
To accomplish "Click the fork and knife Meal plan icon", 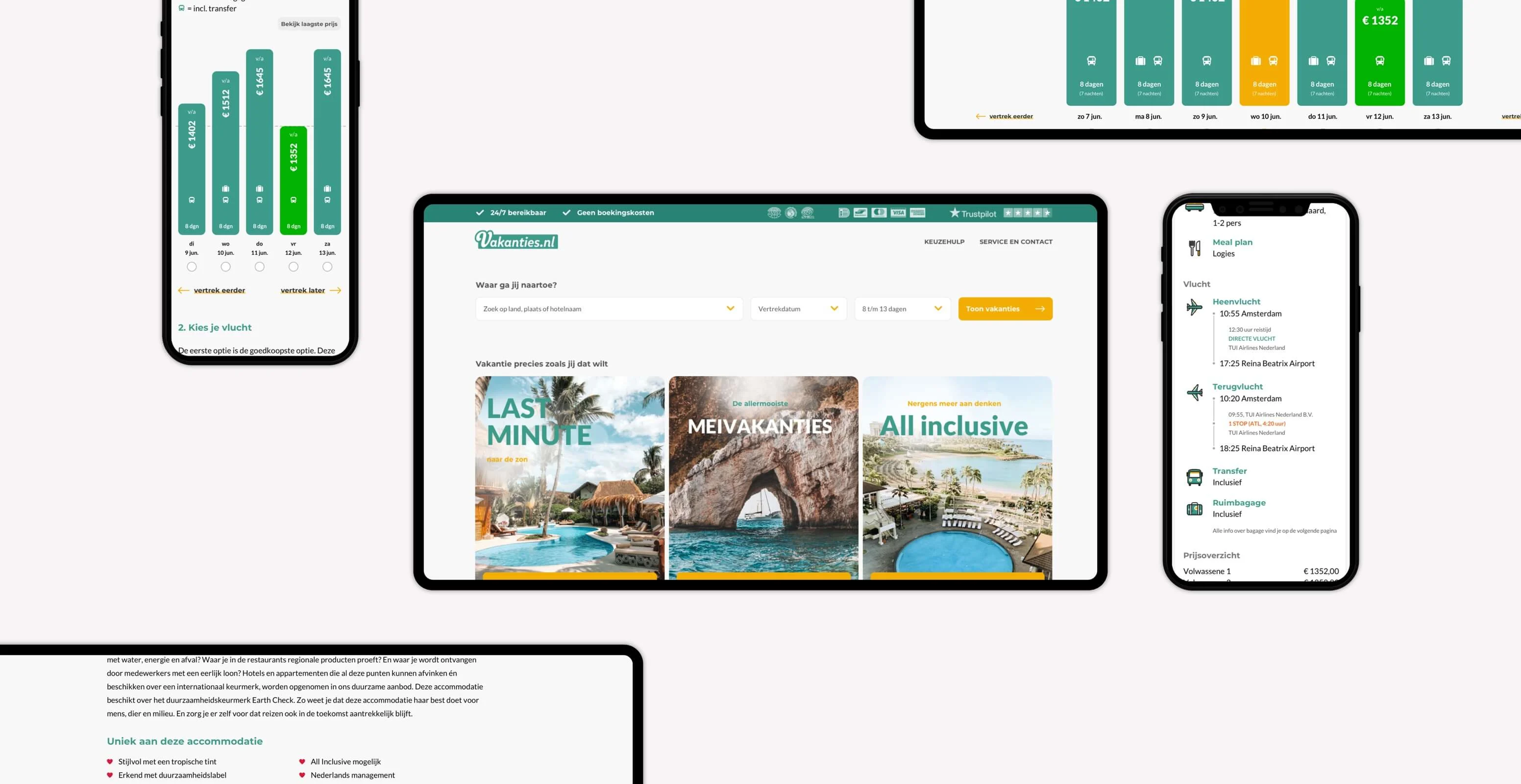I will pos(1195,248).
